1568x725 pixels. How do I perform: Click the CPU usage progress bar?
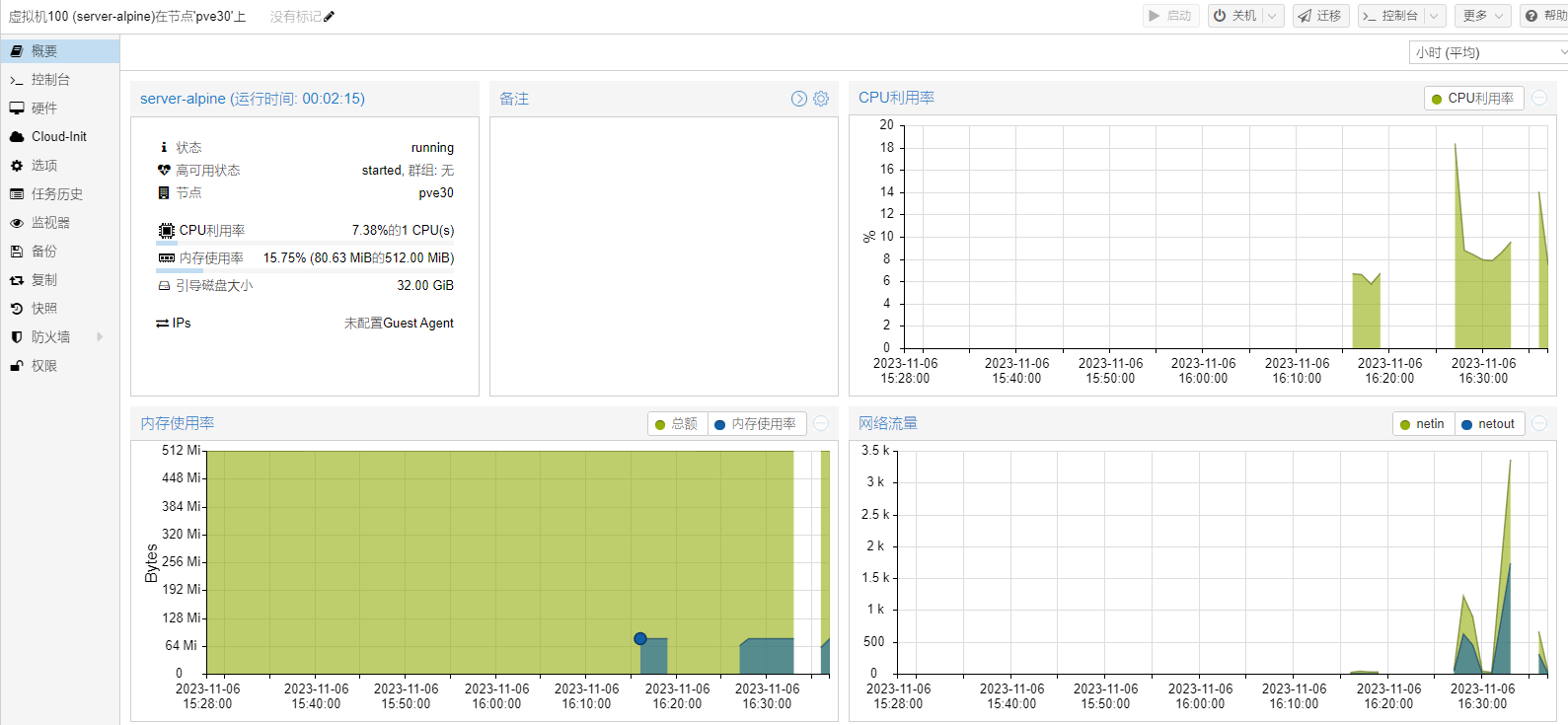click(305, 243)
